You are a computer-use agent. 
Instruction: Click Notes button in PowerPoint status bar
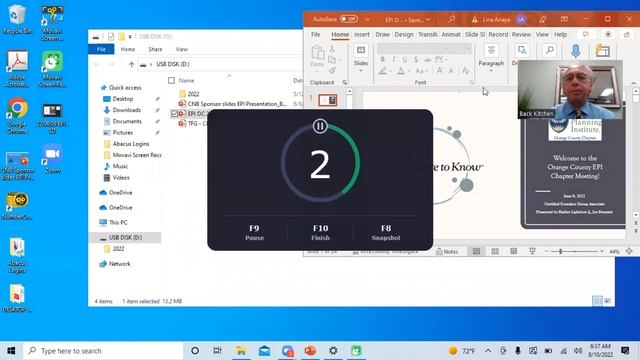(447, 252)
